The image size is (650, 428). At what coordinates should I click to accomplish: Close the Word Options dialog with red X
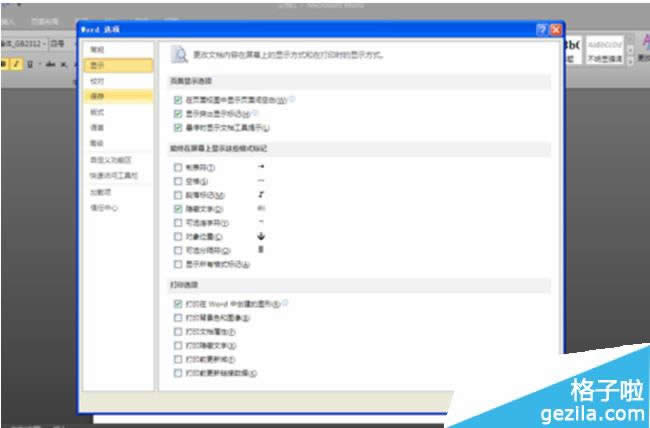[555, 29]
